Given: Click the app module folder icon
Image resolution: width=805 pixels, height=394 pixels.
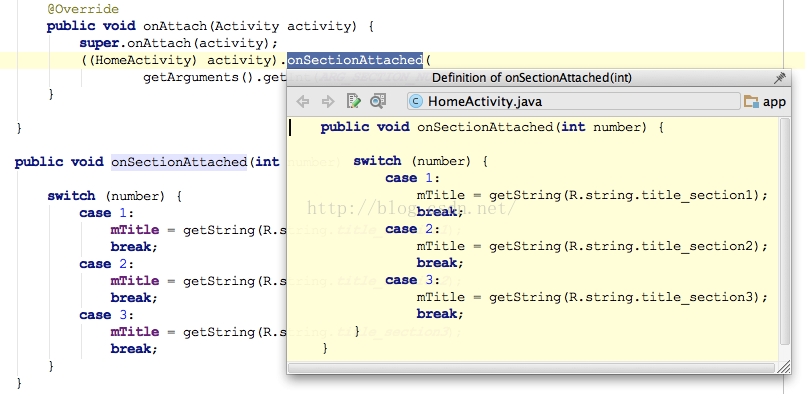Looking at the screenshot, I should pos(752,102).
